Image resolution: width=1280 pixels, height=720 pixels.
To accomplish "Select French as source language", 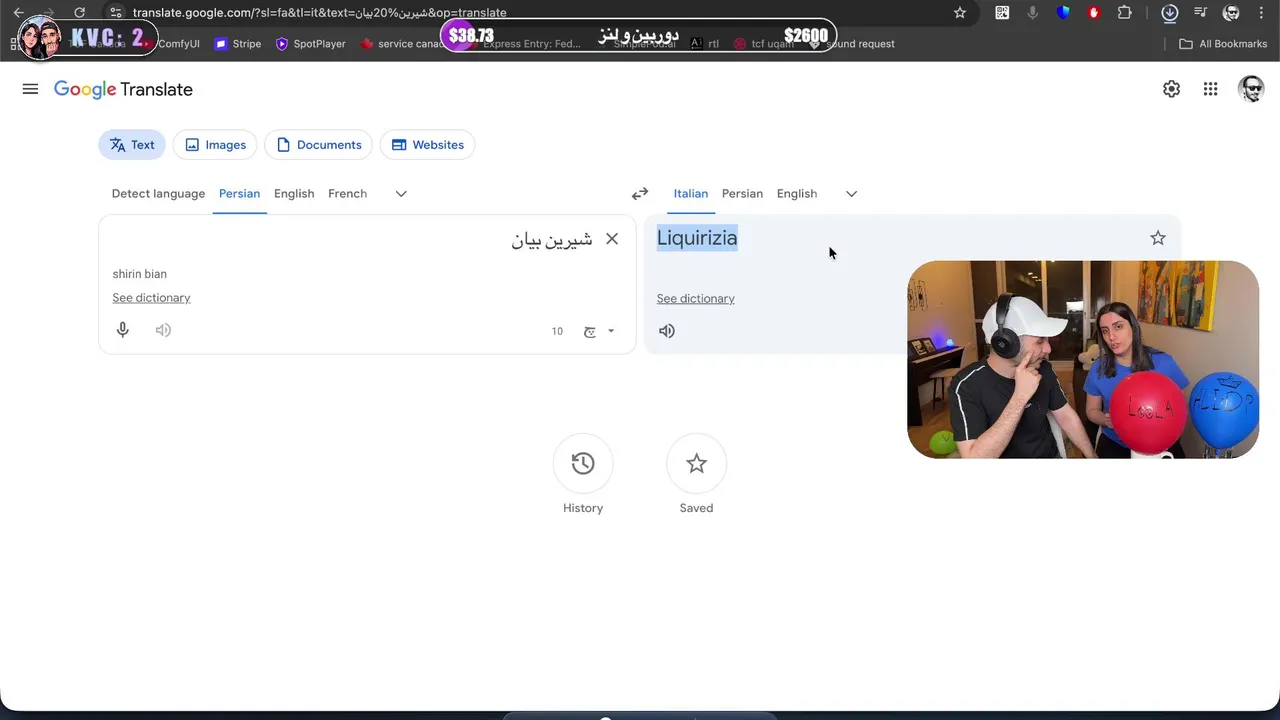I will (347, 194).
